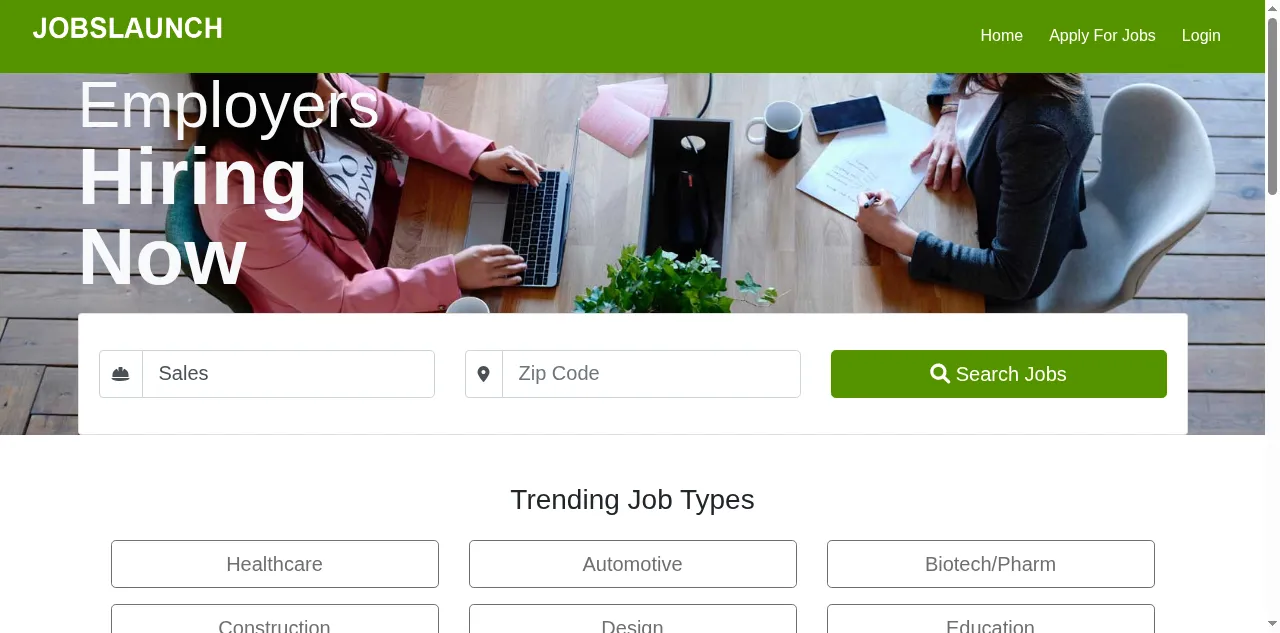Screen dimensions: 1280x633
Task: Click the Trending Job Types heading
Action: (x=633, y=500)
